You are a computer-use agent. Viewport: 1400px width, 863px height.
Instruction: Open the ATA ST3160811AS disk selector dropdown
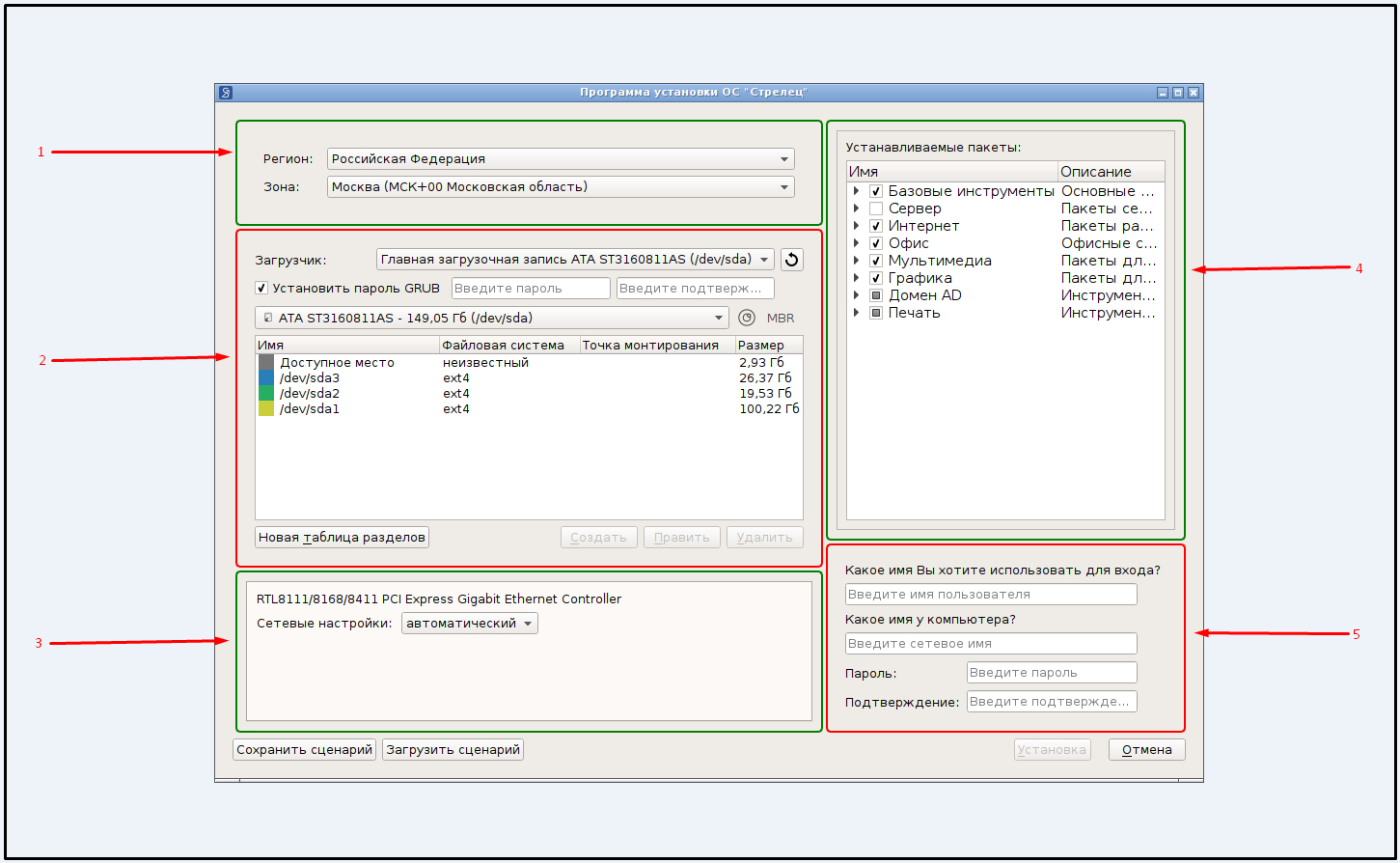(x=492, y=318)
